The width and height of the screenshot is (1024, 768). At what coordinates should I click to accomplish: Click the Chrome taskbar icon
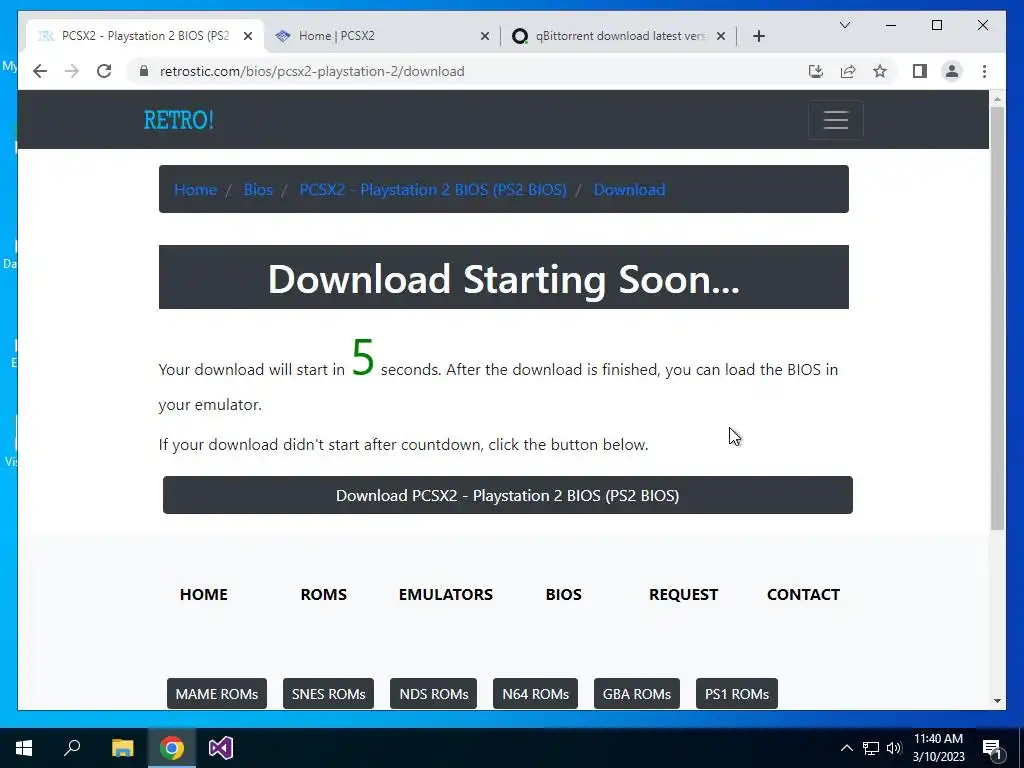(x=172, y=748)
